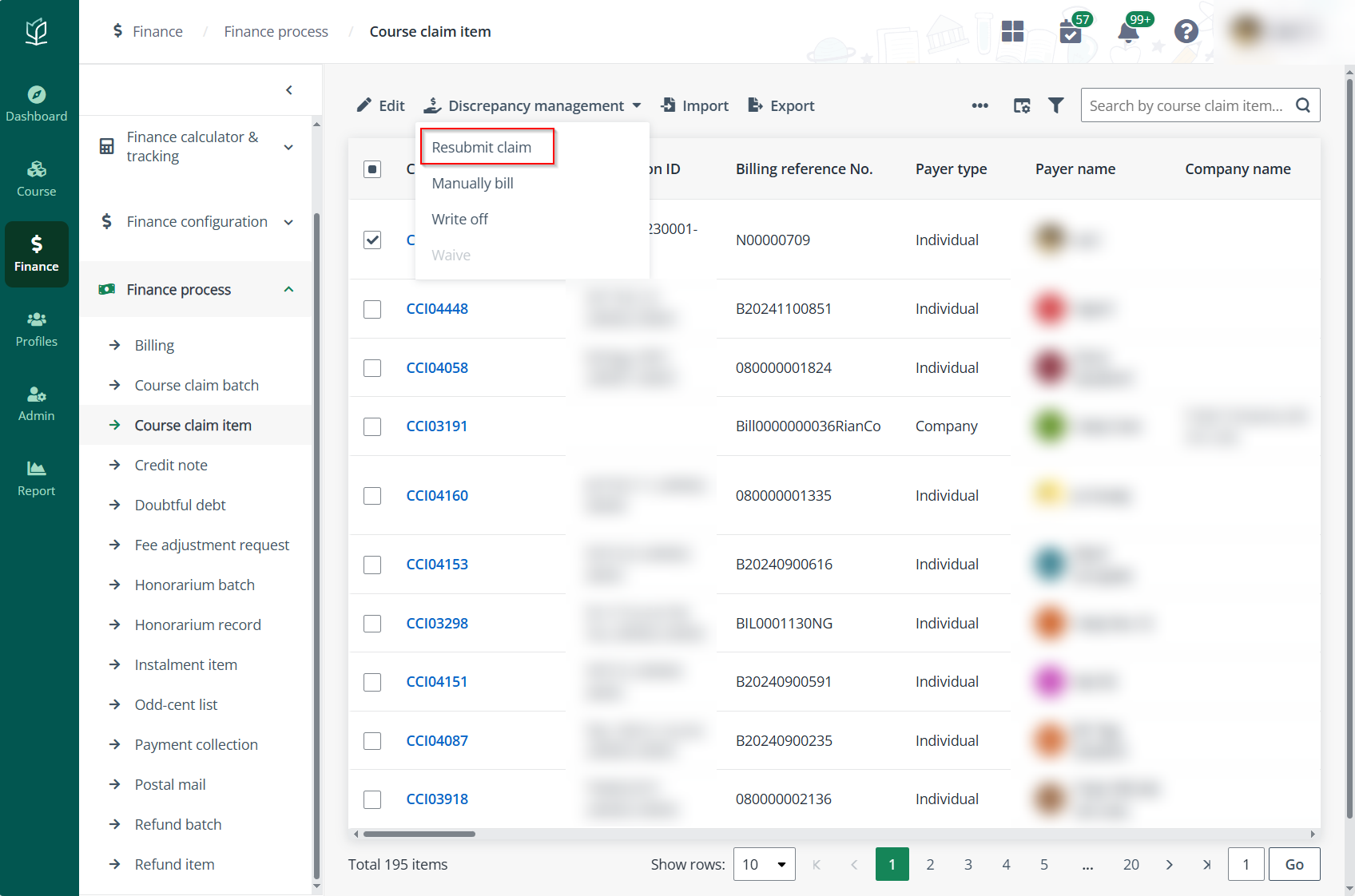The width and height of the screenshot is (1355, 896).
Task: Check the CCI04160 row checkbox
Action: click(372, 496)
